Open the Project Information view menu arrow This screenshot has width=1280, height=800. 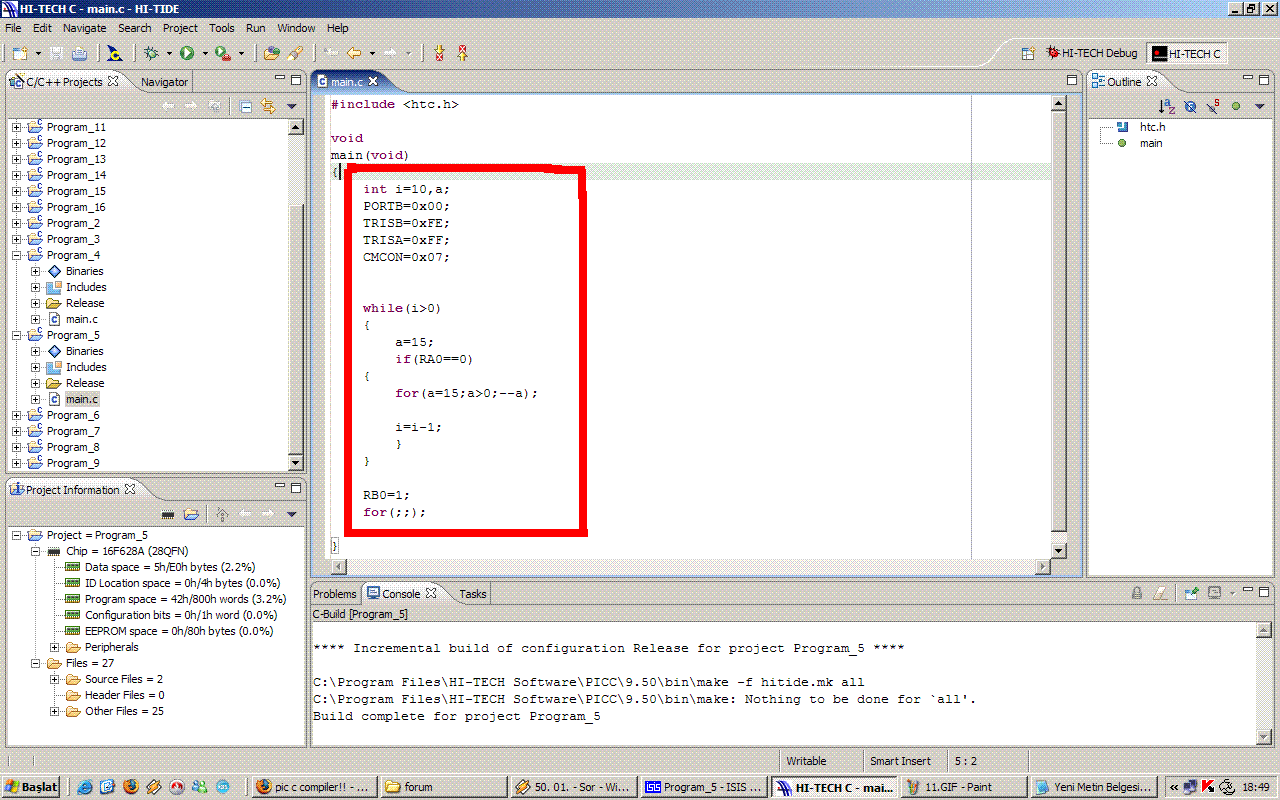[x=292, y=514]
